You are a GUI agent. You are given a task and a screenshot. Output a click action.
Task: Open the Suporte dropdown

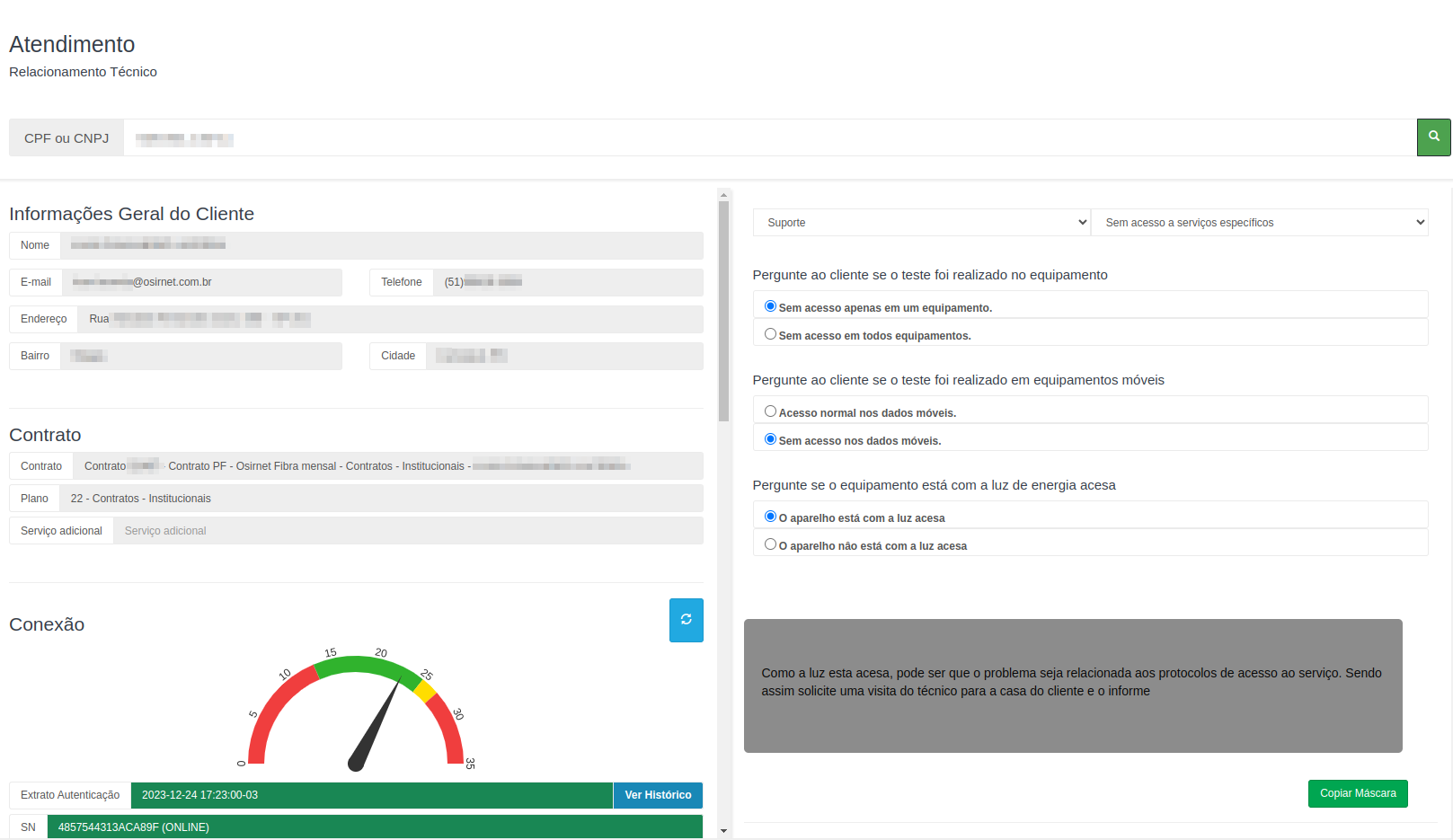click(921, 223)
